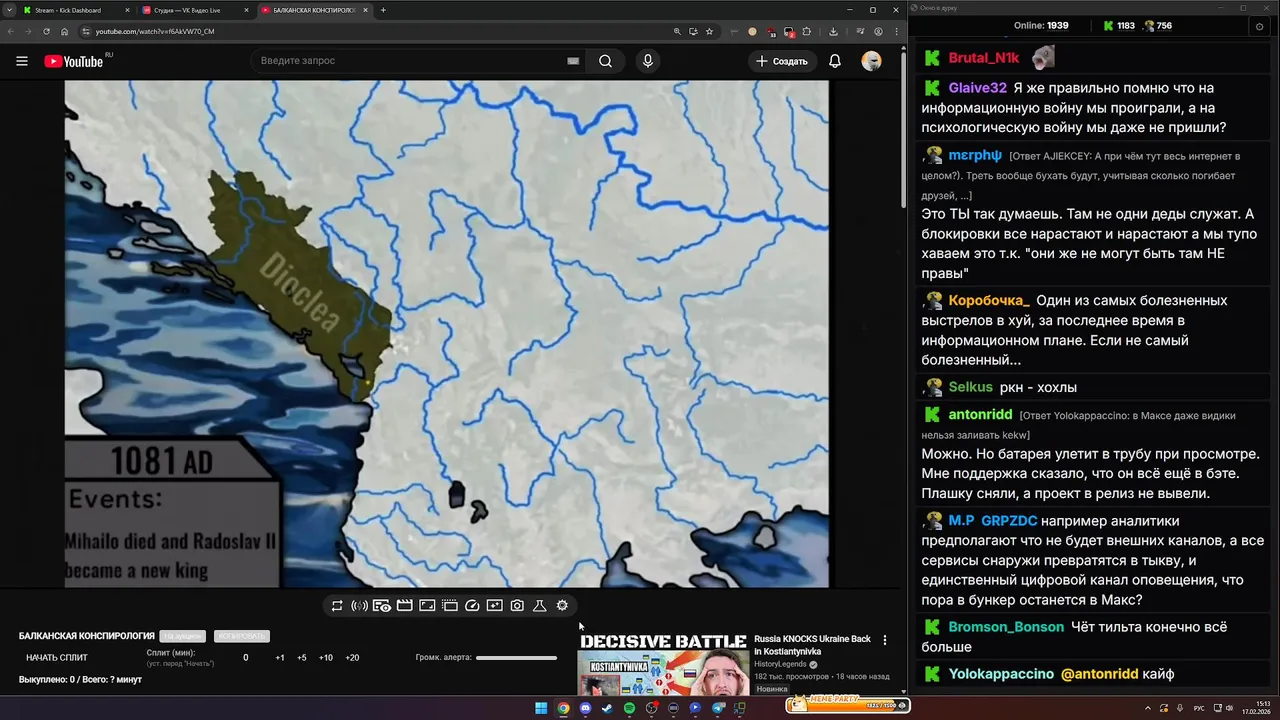1280x720 pixels.
Task: Open the playback speed gauge icon
Action: tap(472, 605)
